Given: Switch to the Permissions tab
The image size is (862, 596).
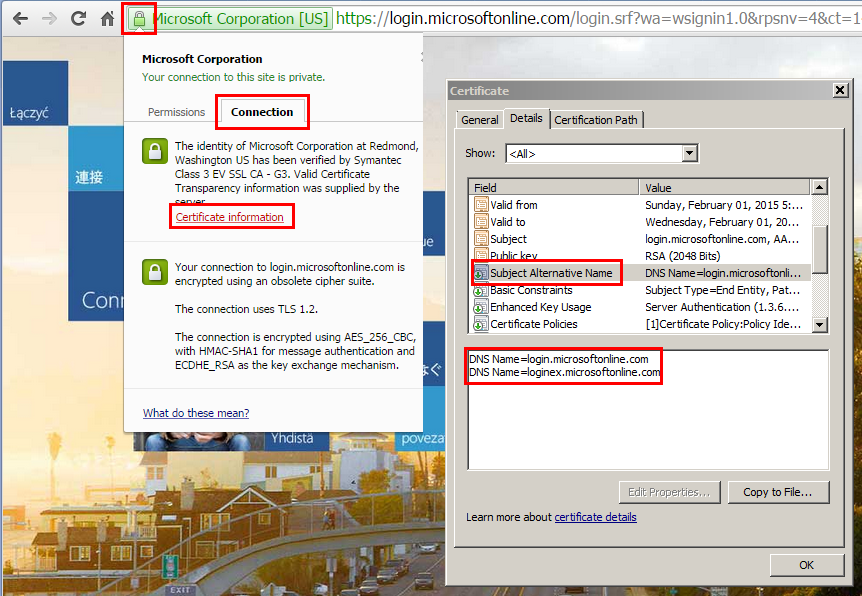Looking at the screenshot, I should click(x=176, y=112).
